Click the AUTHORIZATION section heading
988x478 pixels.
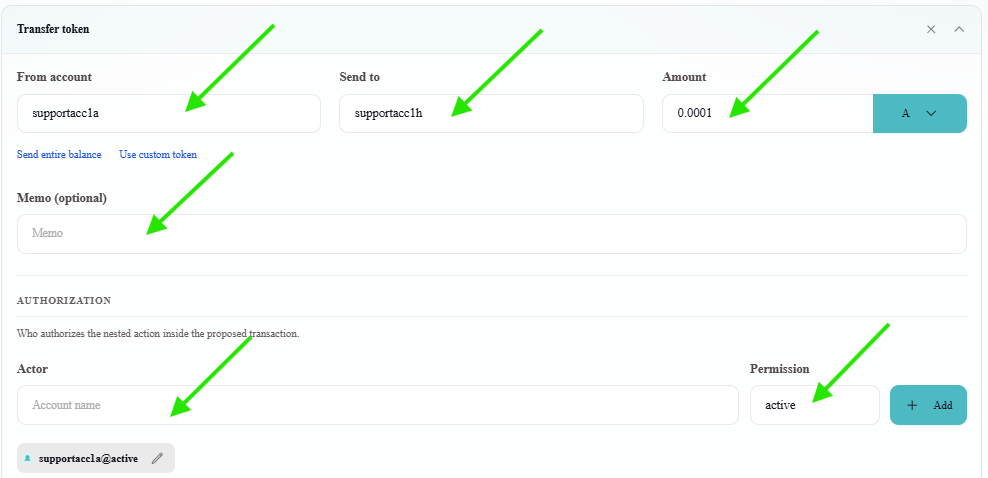click(64, 300)
